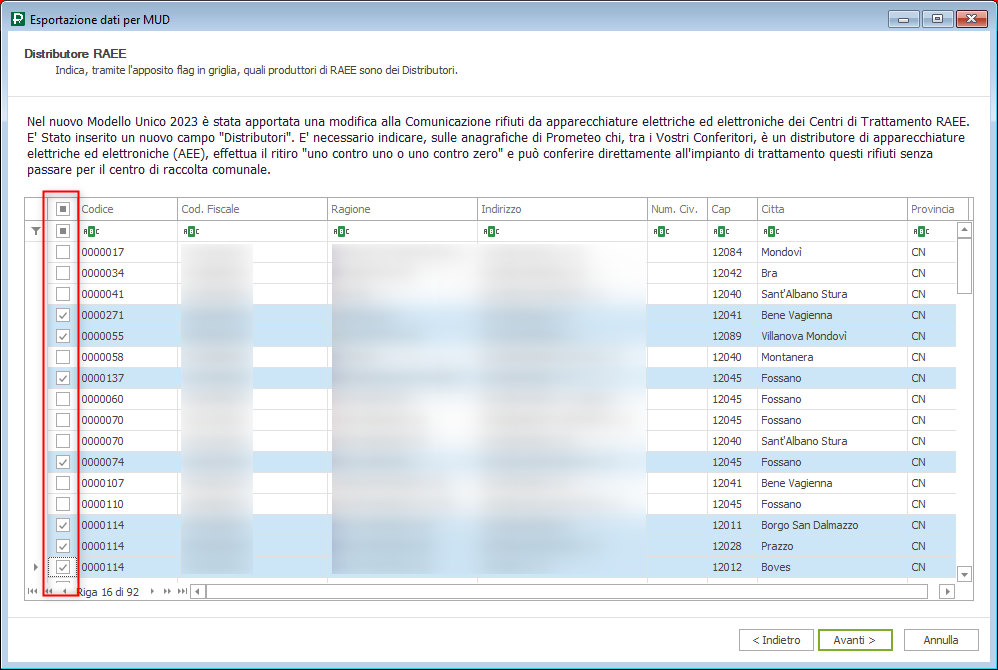Click the vertical scrollbar up arrow

pos(964,230)
